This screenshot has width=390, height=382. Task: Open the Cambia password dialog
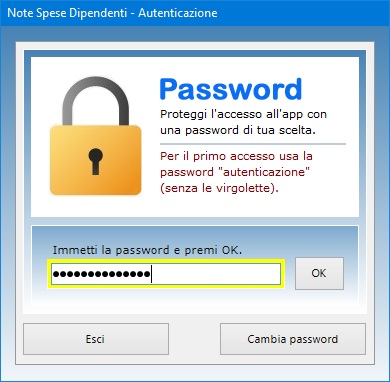(x=293, y=339)
